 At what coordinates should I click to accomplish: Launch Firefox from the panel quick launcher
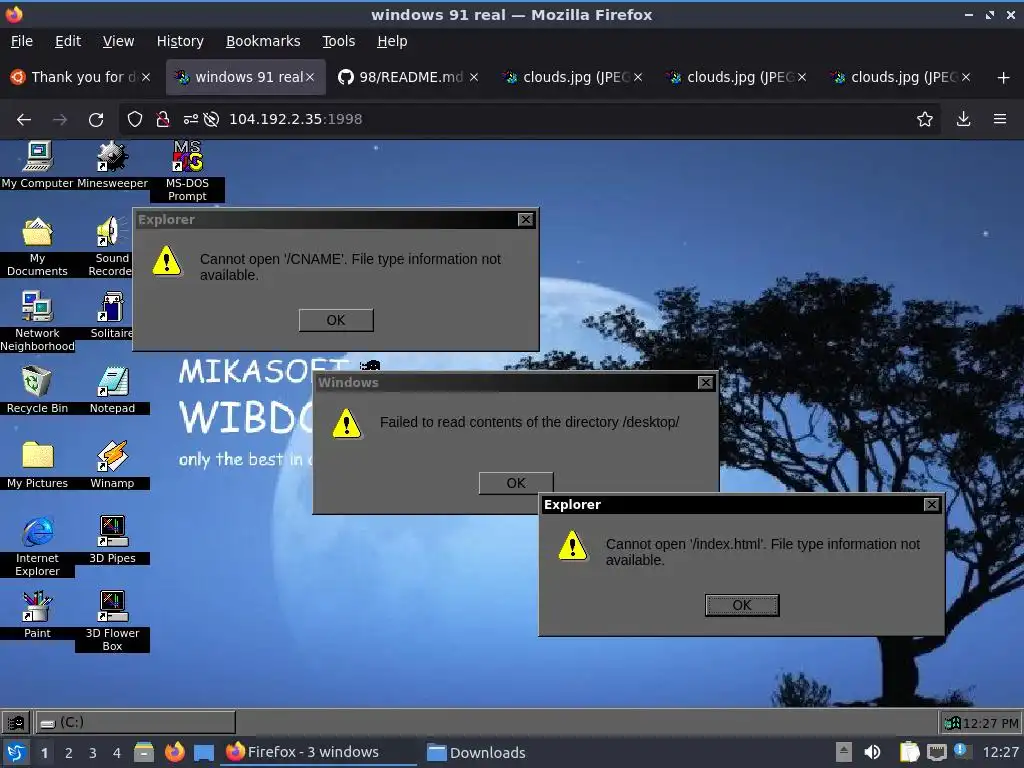click(174, 752)
